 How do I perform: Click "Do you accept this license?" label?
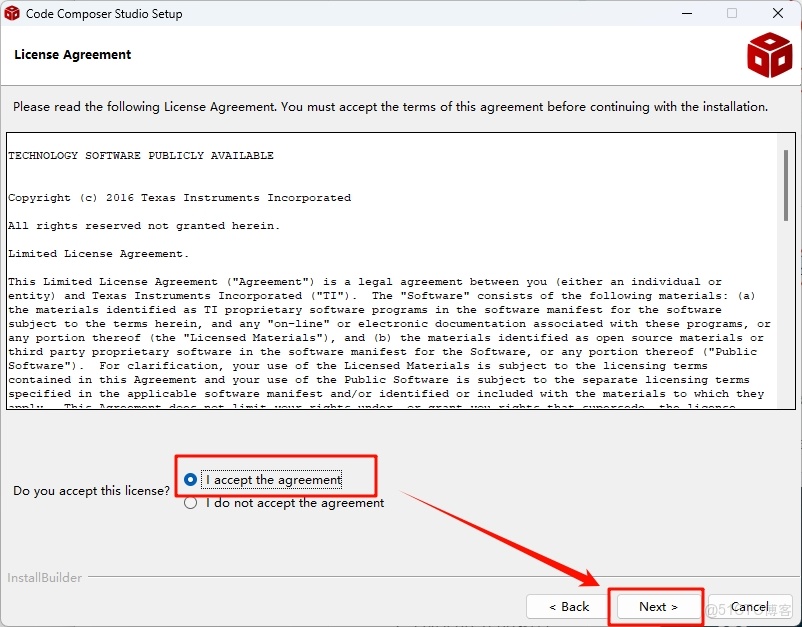[x=91, y=491]
